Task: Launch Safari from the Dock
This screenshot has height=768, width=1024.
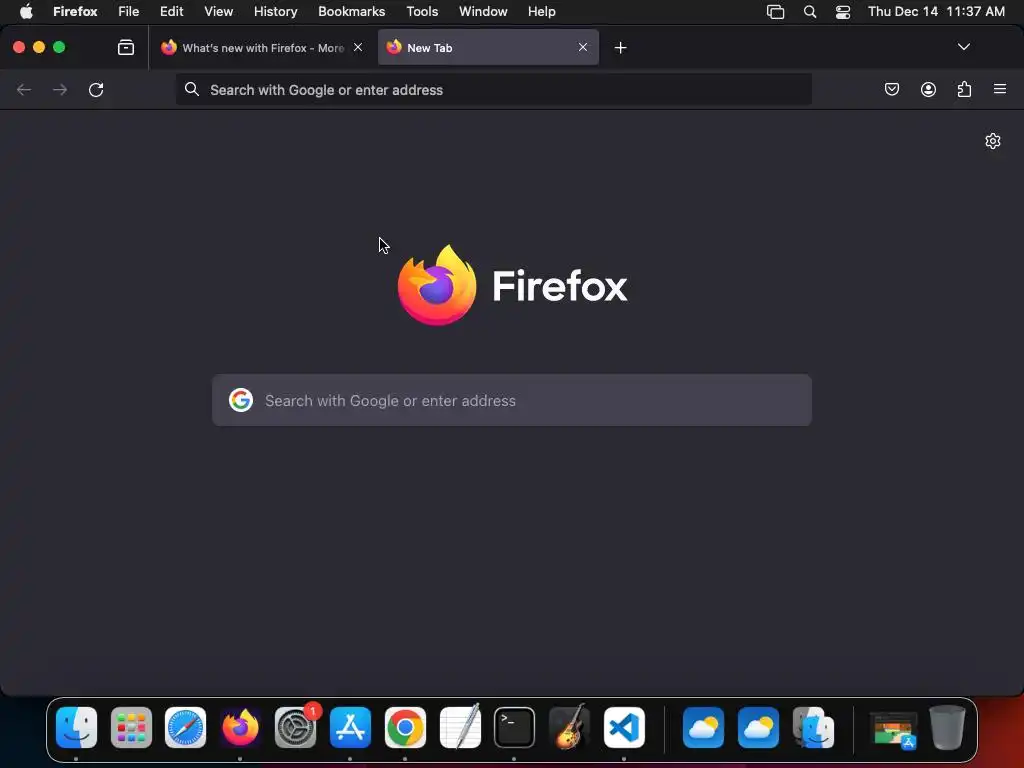Action: (185, 727)
